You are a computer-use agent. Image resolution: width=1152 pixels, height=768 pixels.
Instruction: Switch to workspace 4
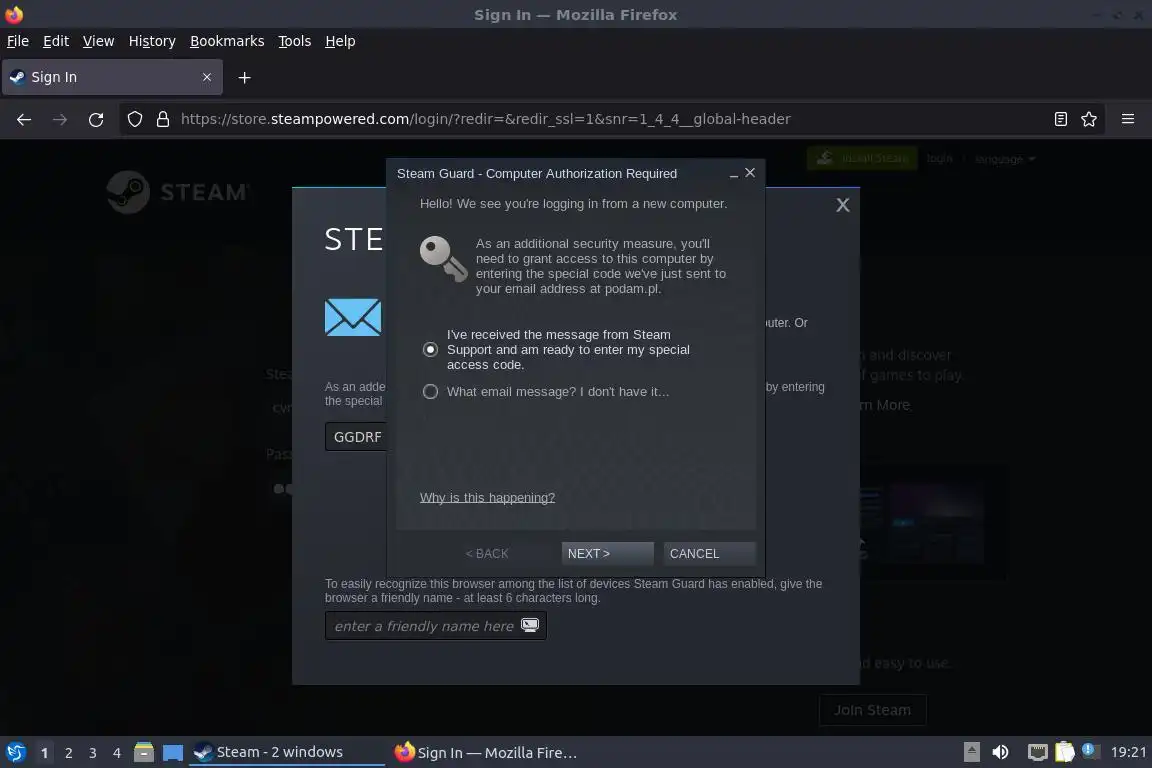(116, 753)
